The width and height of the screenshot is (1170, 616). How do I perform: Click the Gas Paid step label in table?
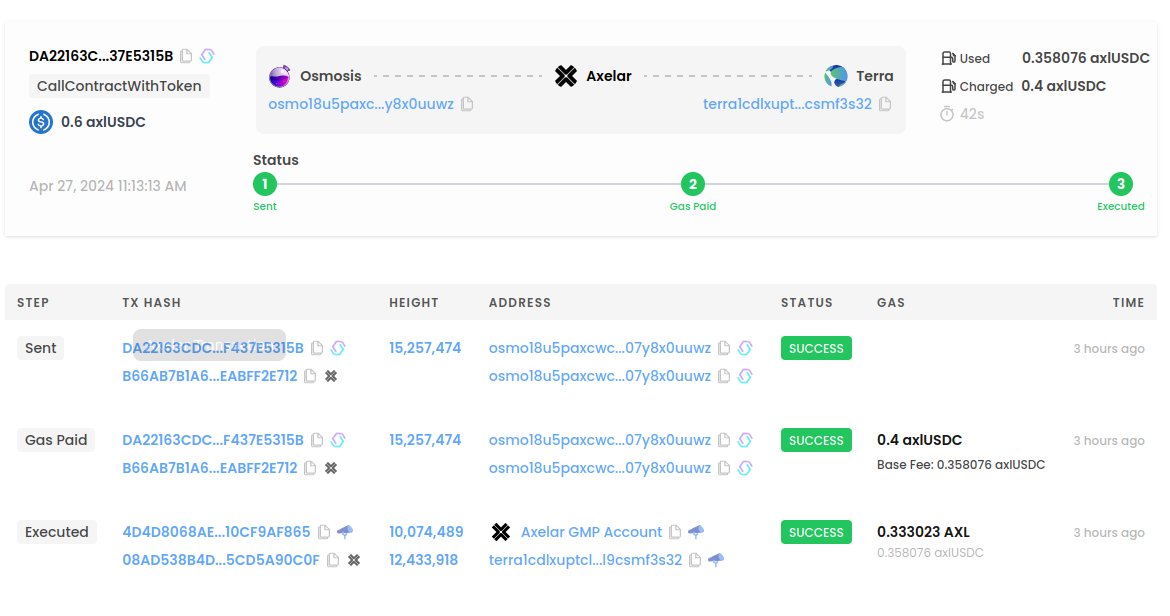(56, 440)
